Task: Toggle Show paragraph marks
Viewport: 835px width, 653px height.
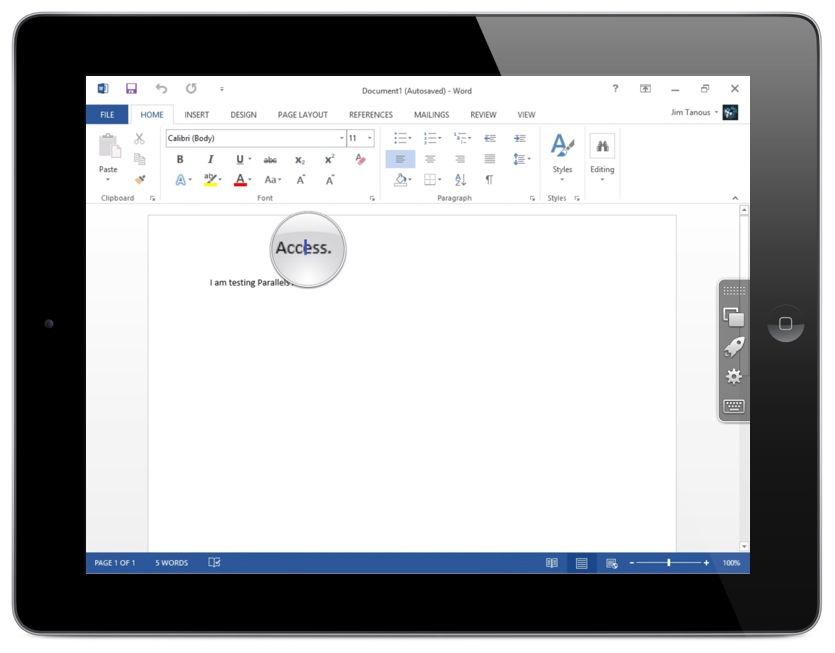Action: pyautogui.click(x=489, y=179)
